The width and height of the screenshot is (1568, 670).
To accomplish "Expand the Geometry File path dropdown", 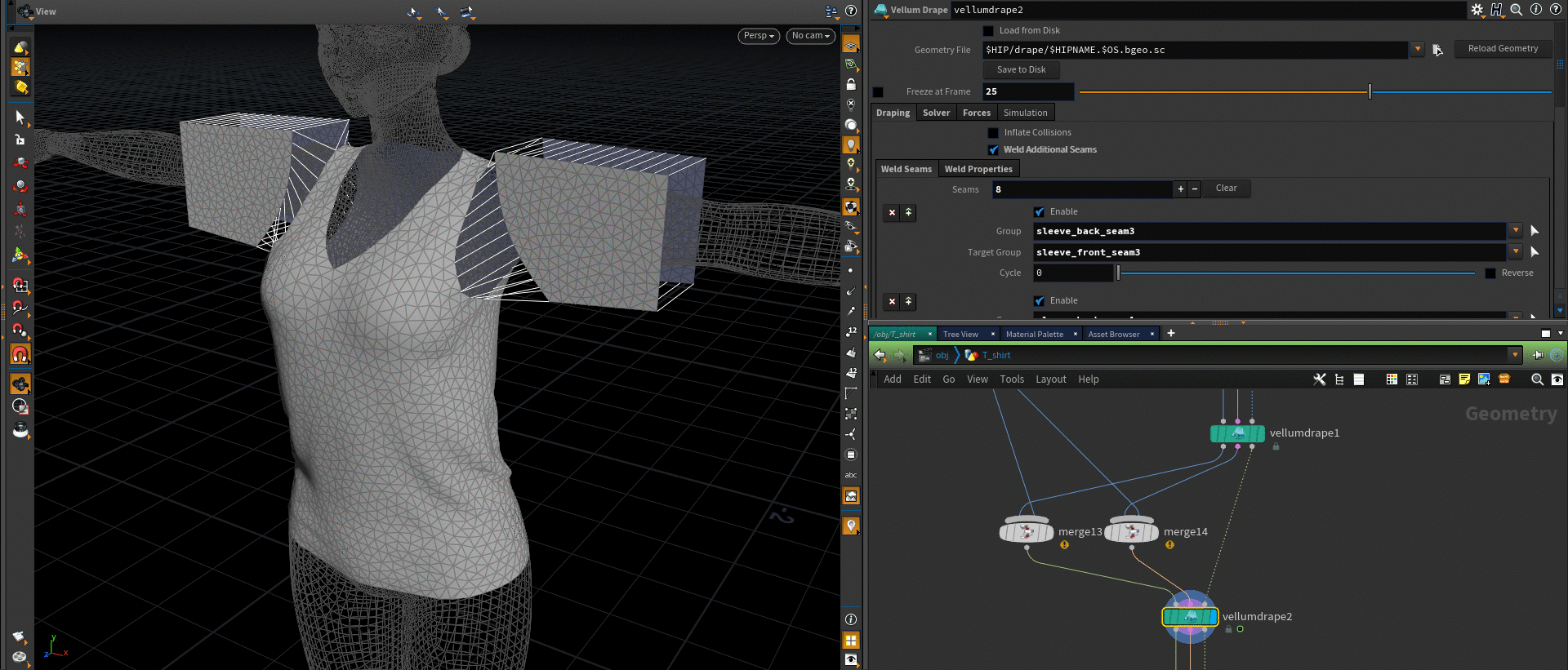I will click(1418, 50).
